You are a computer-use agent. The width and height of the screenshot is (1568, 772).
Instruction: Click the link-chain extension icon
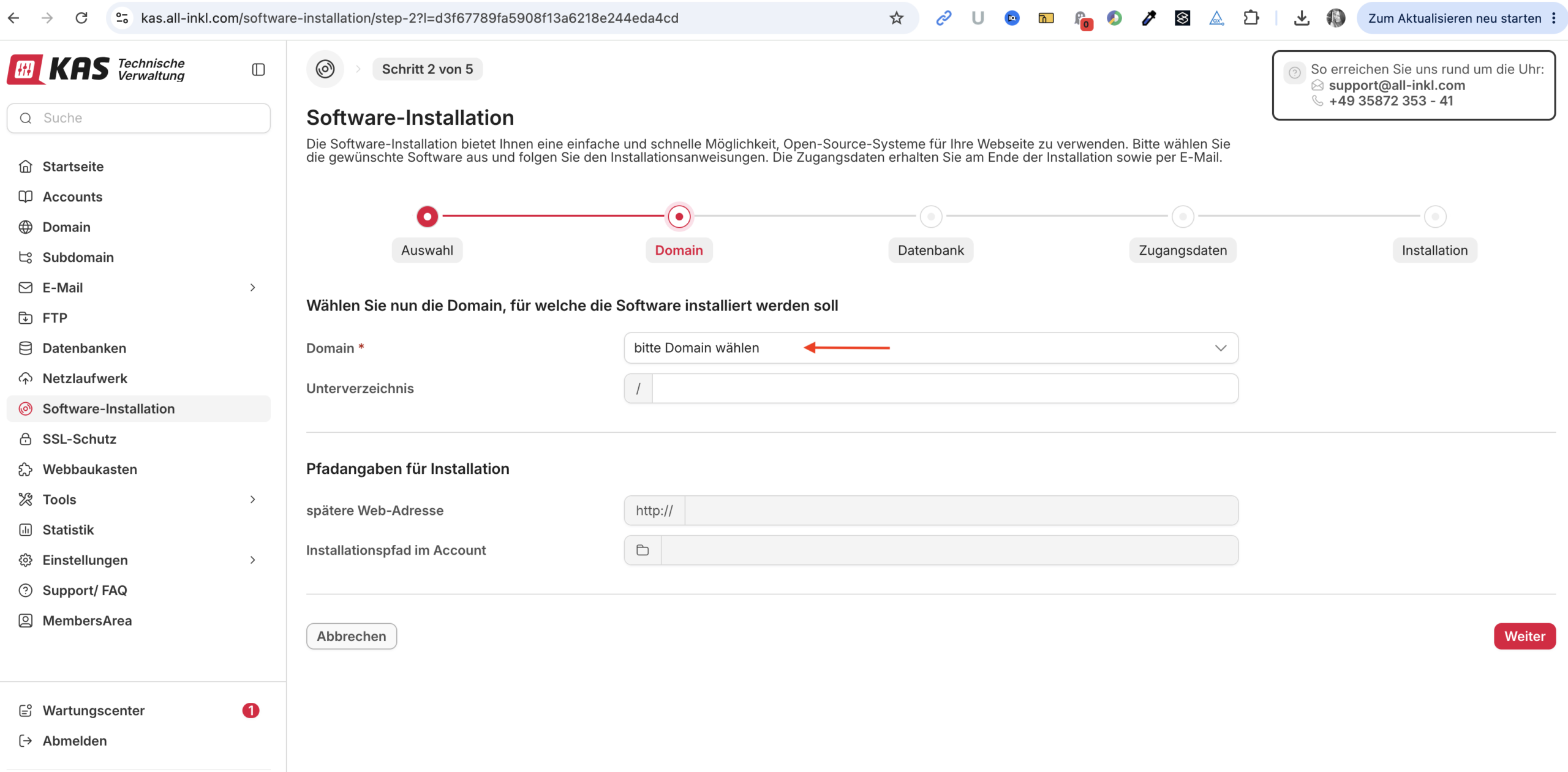[944, 18]
